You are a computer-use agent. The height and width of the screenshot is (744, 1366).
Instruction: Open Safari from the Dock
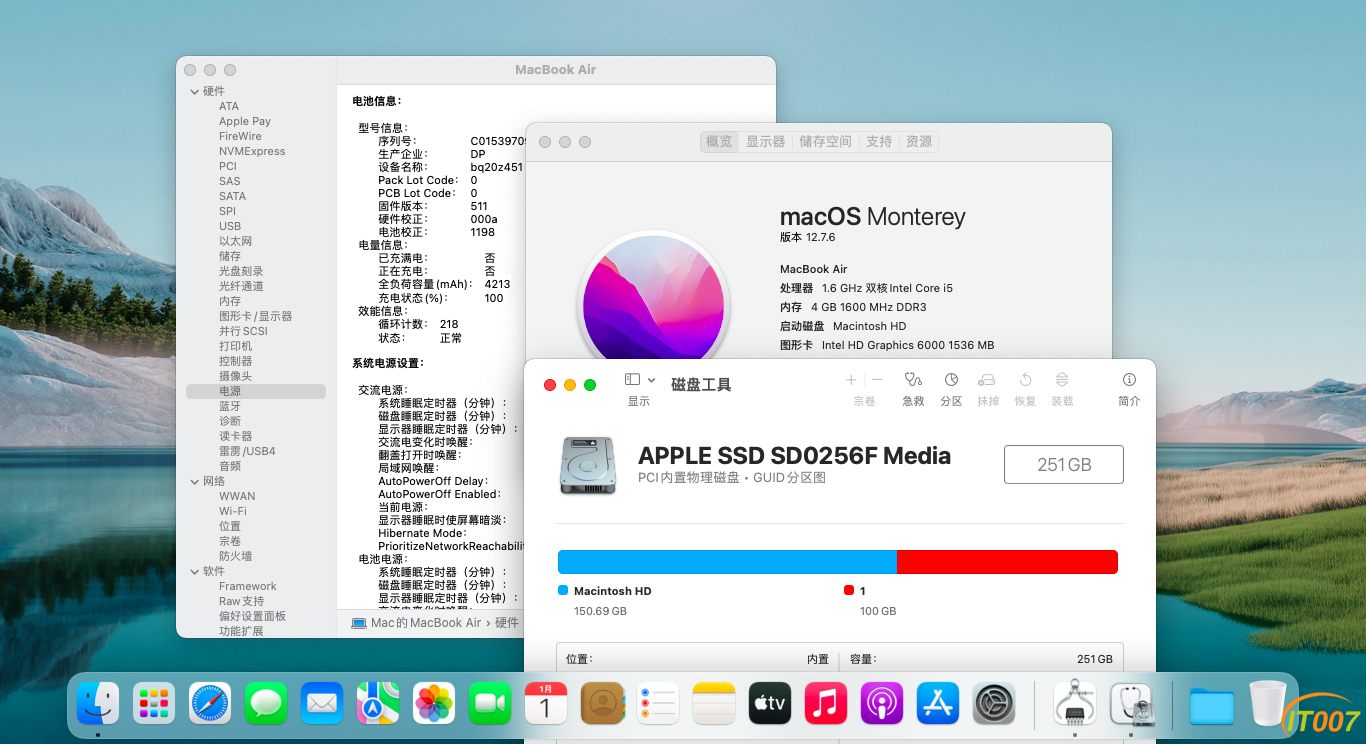(x=210, y=704)
